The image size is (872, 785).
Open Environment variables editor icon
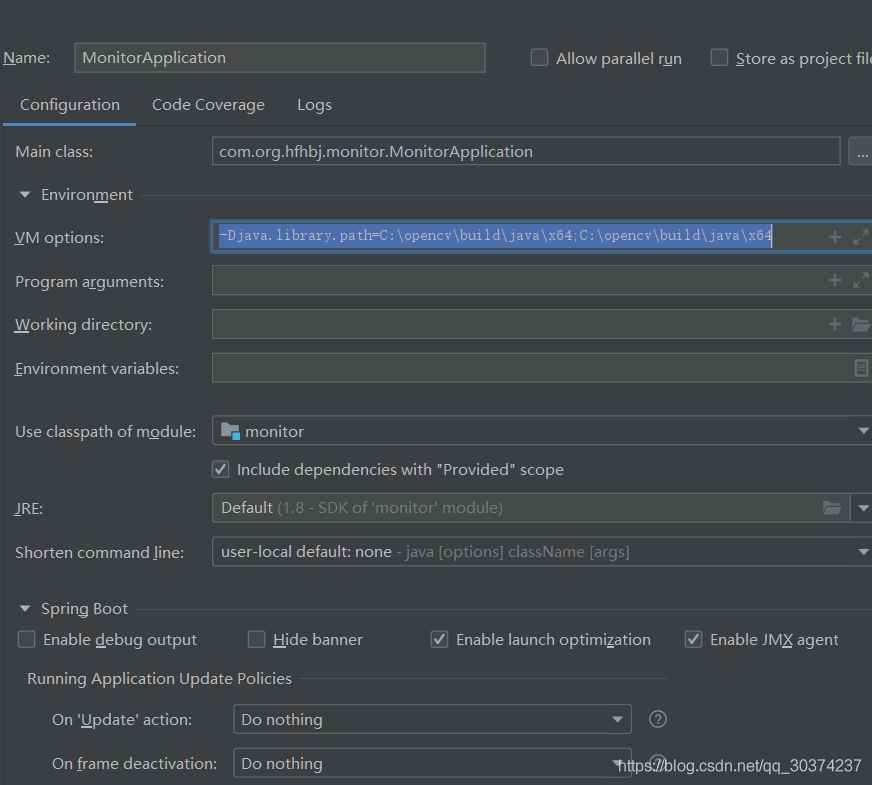coord(861,368)
